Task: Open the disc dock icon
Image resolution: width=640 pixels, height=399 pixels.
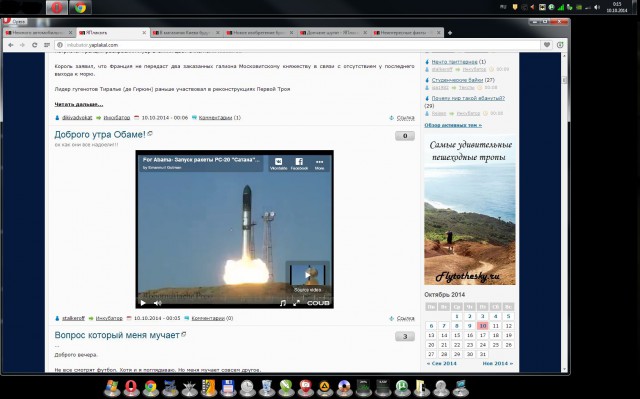Action: (344, 388)
